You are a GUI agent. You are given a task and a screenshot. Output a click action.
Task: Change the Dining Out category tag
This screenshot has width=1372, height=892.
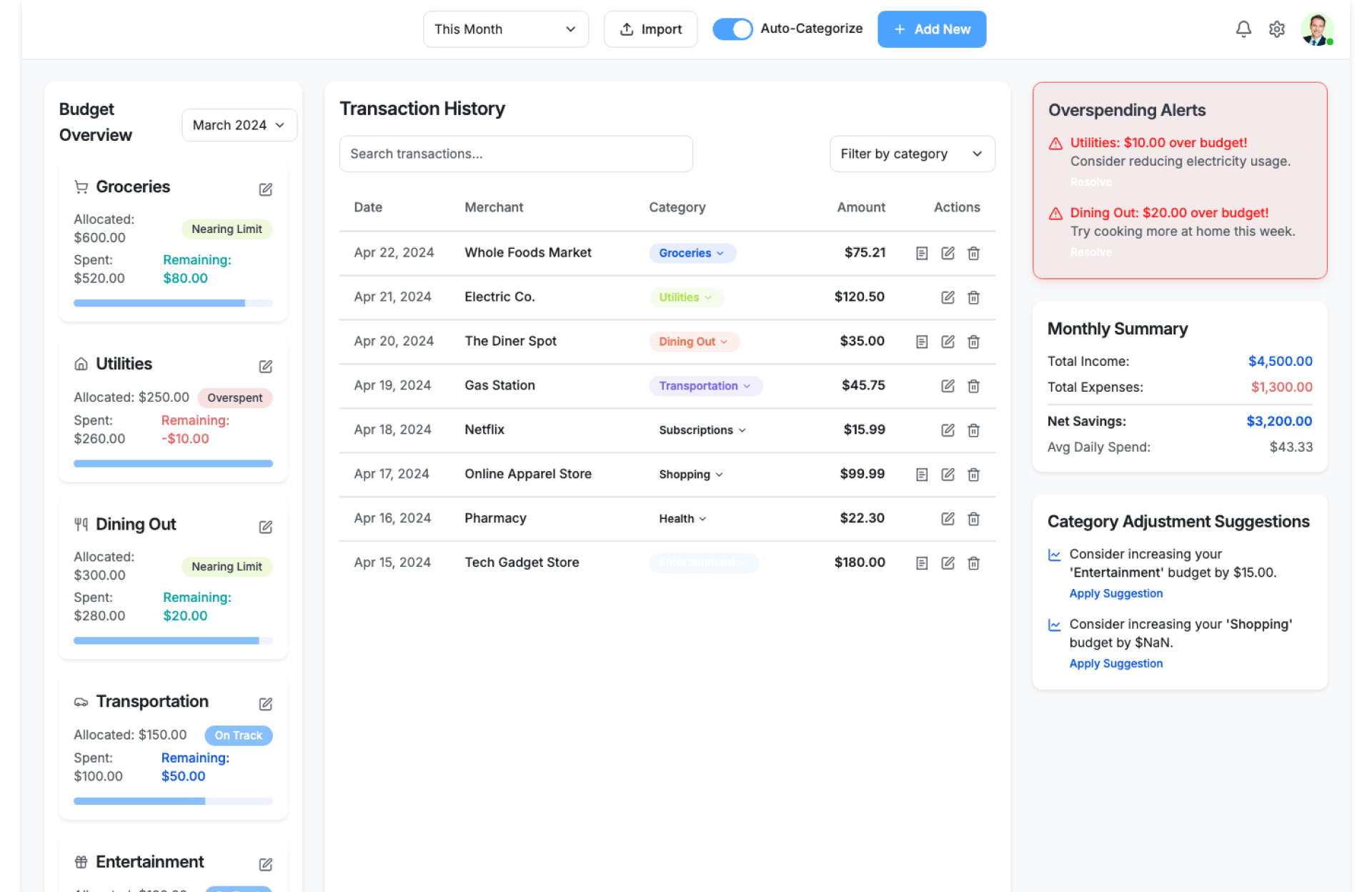[693, 342]
